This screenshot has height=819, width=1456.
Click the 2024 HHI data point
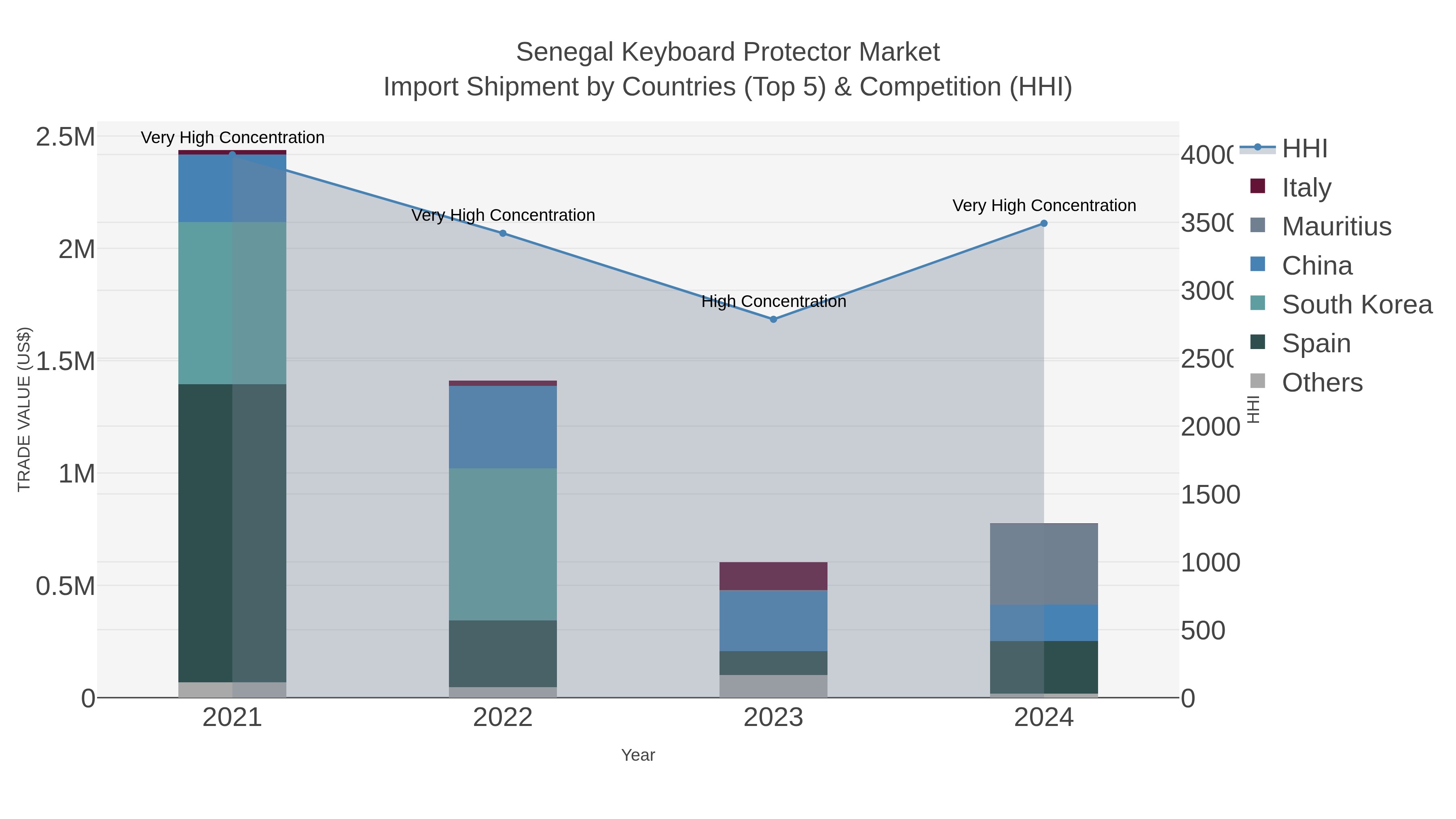1044,223
